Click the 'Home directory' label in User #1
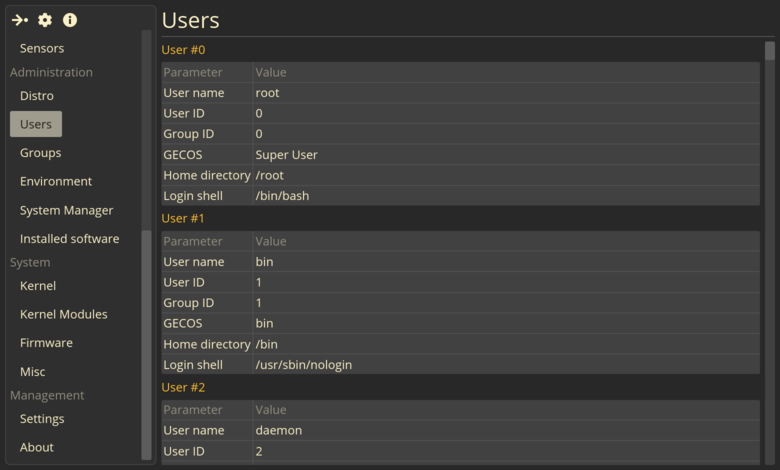The width and height of the screenshot is (780, 470). tap(207, 344)
